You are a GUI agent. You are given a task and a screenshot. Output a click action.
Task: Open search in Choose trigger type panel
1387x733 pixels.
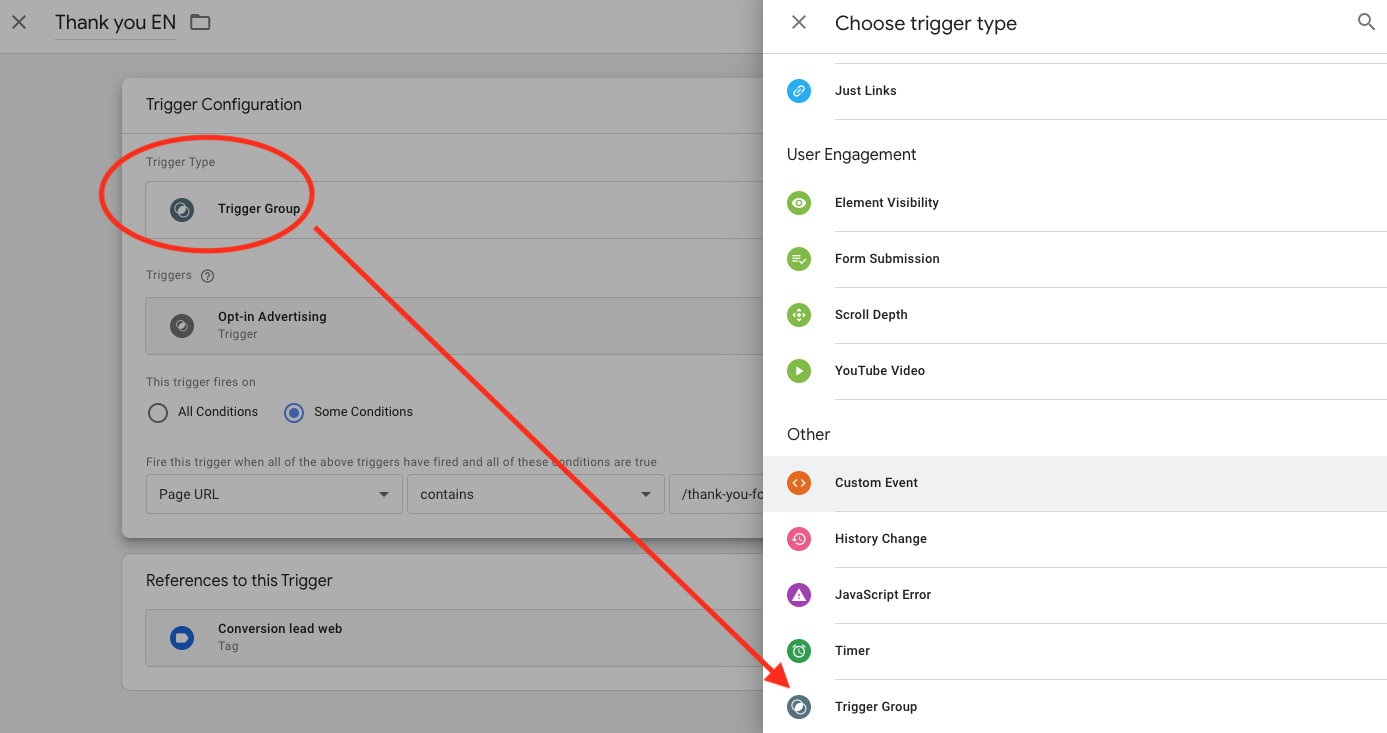click(1366, 22)
